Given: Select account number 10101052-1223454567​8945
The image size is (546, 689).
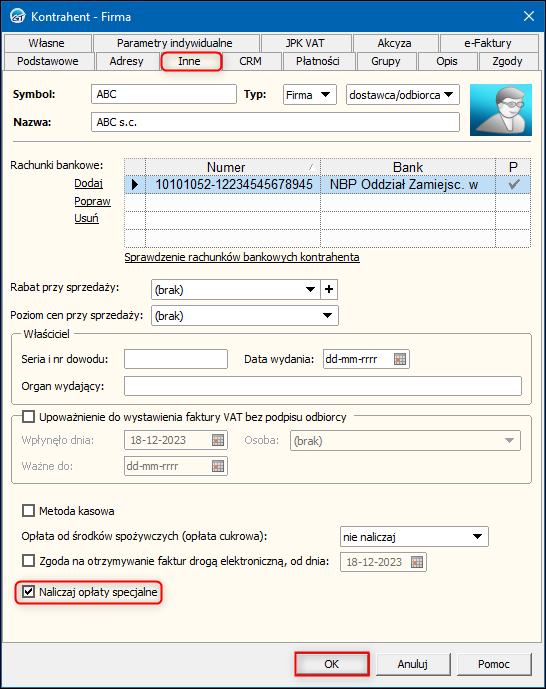Looking at the screenshot, I should (x=234, y=185).
